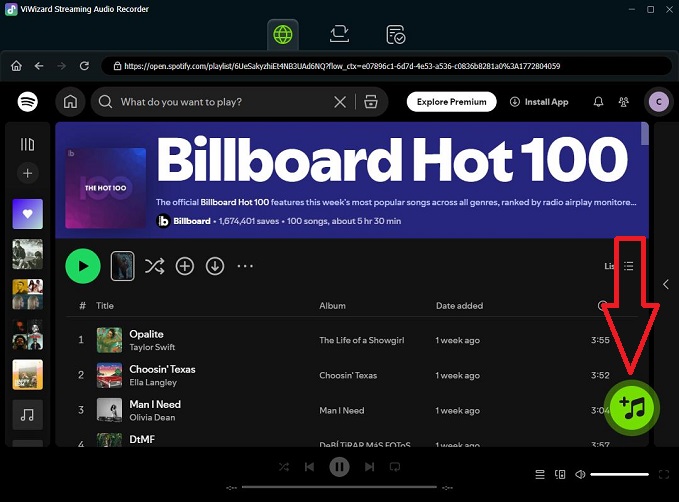
Task: Open more options (three dots) for the playlist
Action: (245, 266)
